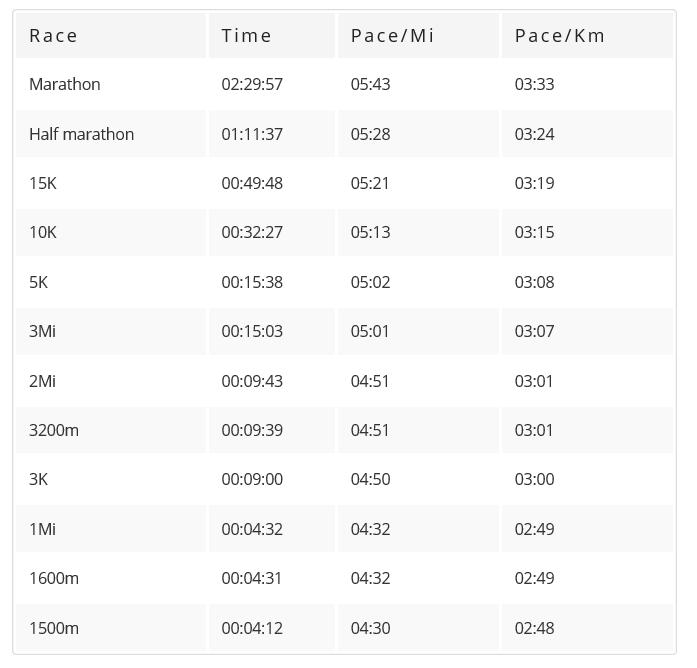Click the 10K pace per km 03:15
The image size is (697, 668).
click(x=534, y=232)
